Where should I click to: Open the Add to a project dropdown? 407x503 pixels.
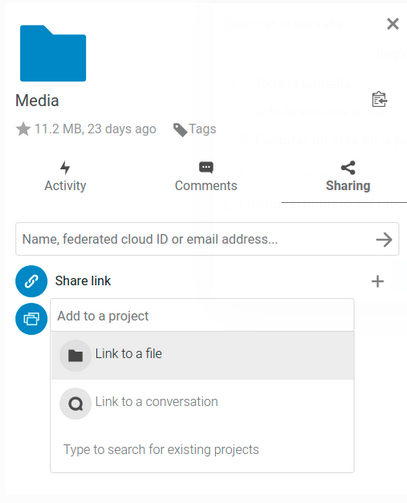[x=202, y=315]
